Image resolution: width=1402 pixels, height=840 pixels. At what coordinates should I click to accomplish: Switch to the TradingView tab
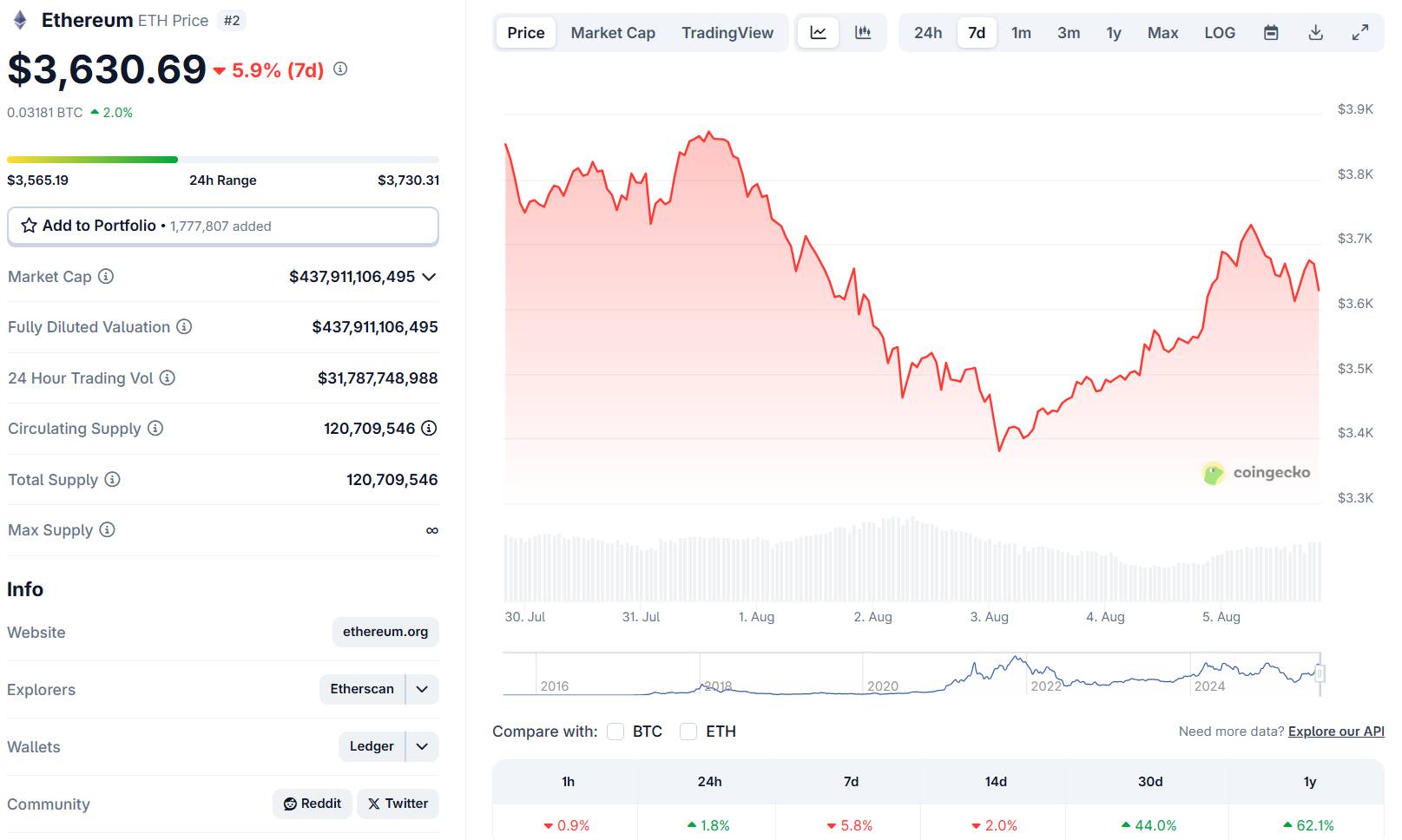[727, 33]
